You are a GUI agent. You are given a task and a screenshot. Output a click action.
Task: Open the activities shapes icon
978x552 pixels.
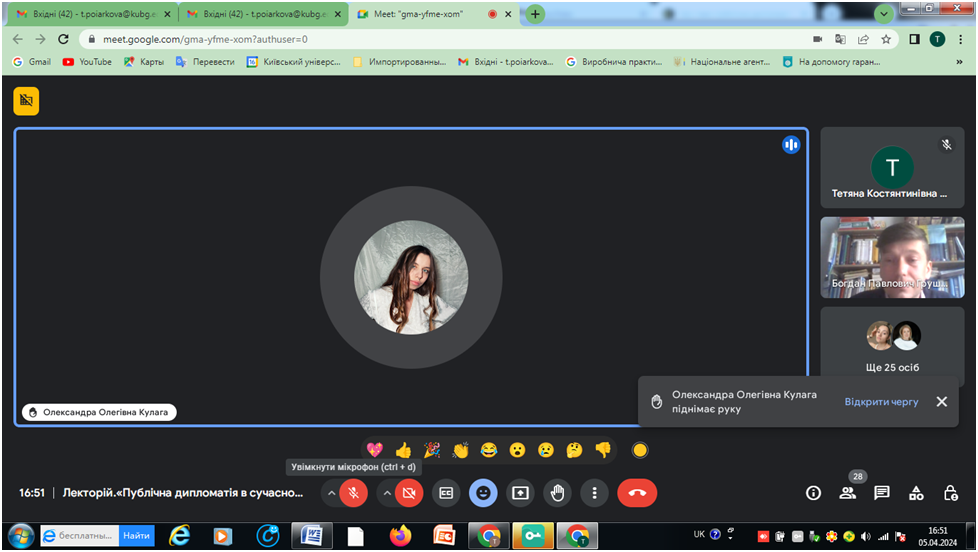[916, 493]
